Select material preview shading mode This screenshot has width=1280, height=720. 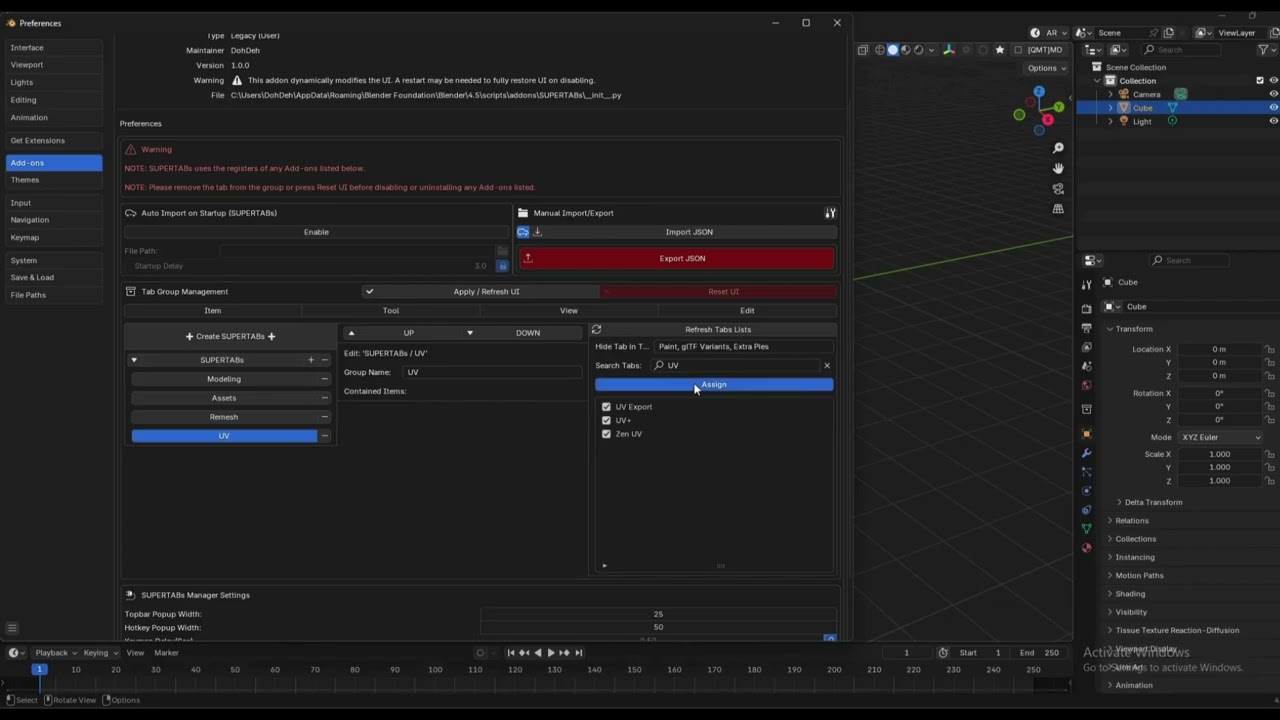point(906,49)
